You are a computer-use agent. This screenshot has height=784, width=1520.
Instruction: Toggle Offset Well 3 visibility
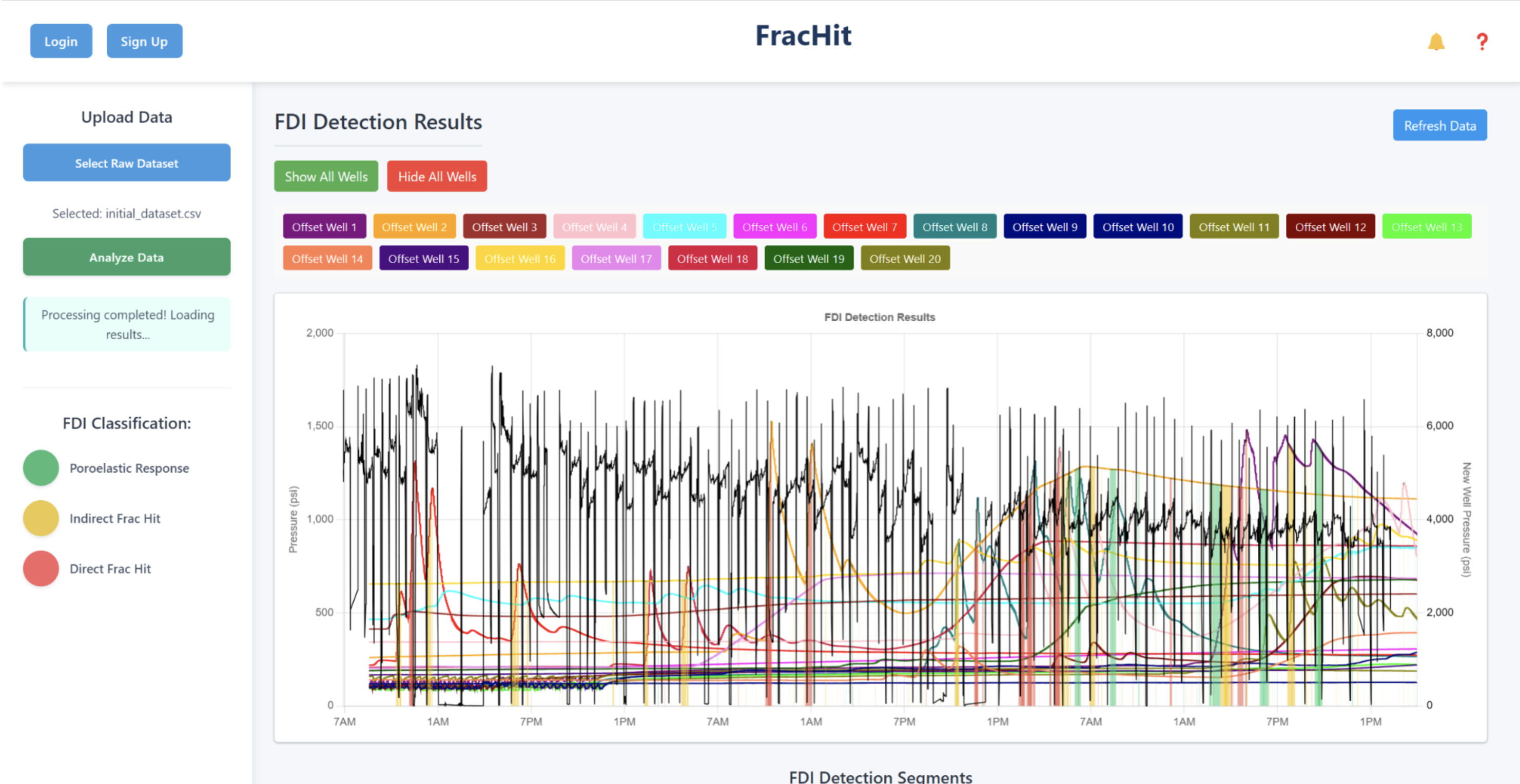[x=504, y=226]
